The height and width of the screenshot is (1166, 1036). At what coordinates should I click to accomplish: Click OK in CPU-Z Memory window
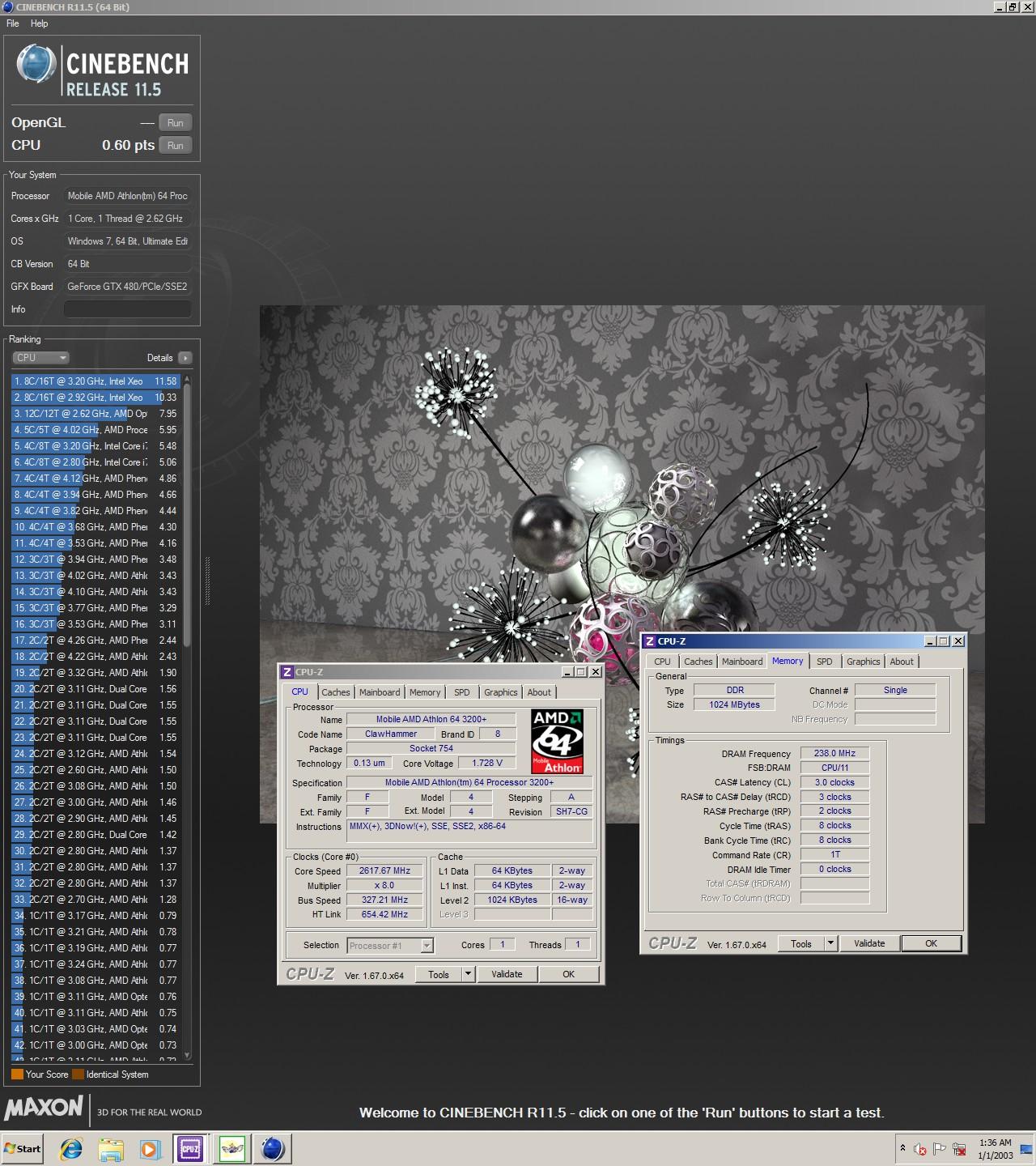click(931, 943)
